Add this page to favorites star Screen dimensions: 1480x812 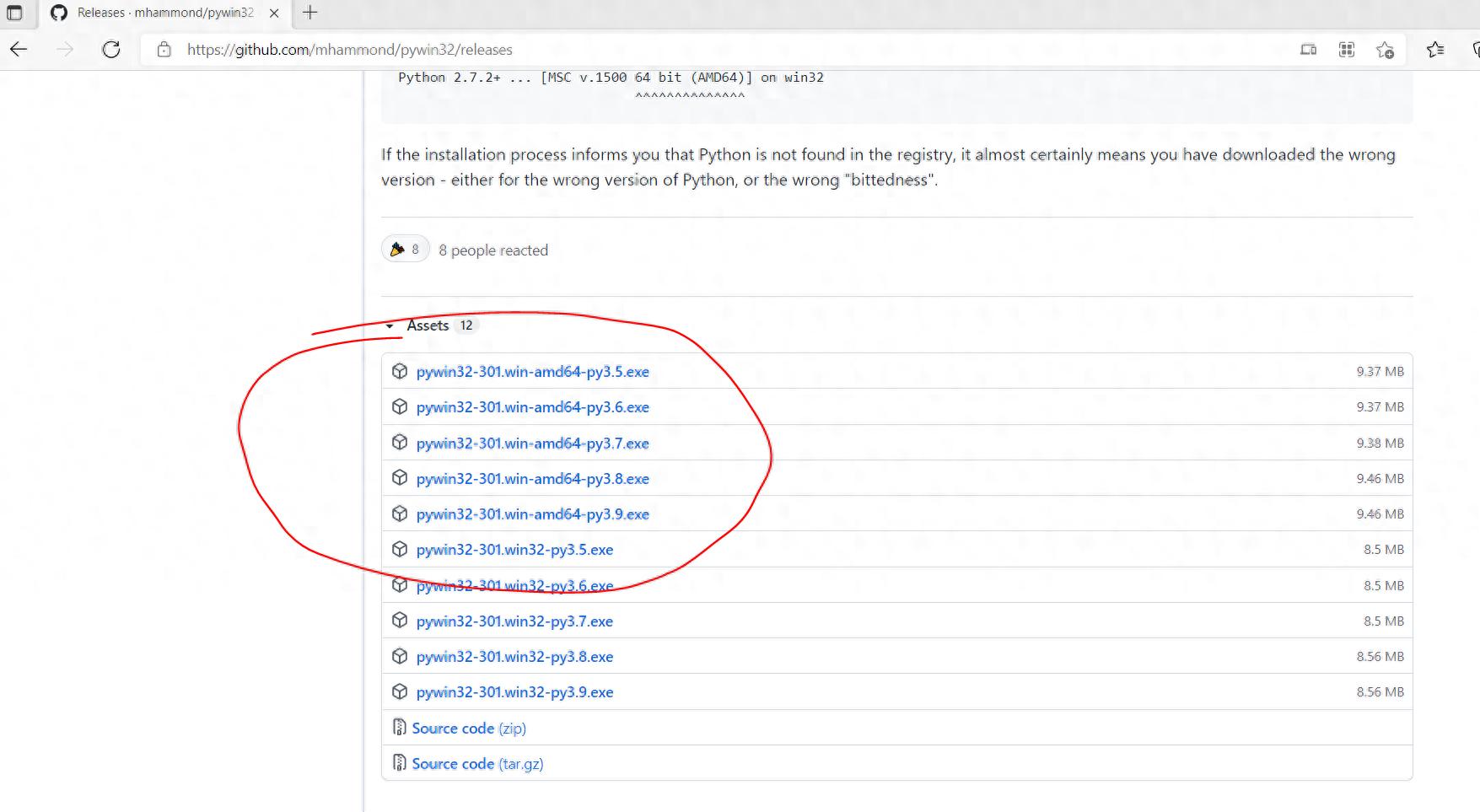click(1385, 50)
